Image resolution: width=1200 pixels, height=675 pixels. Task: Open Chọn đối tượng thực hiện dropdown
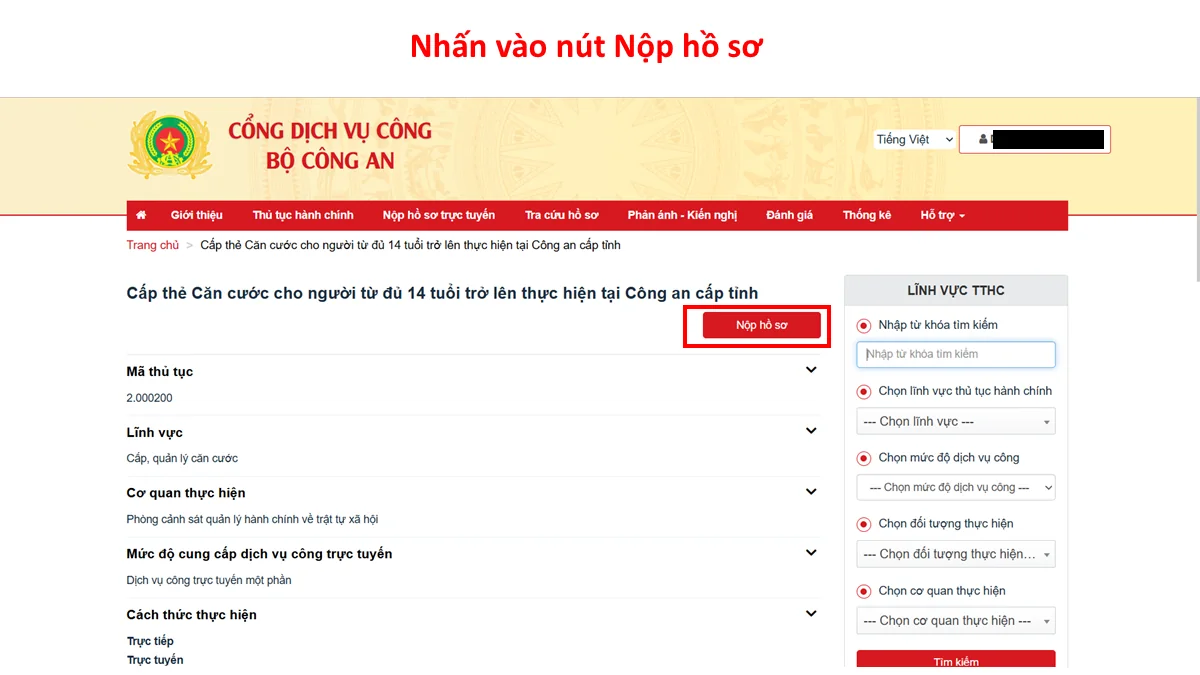[x=956, y=554]
